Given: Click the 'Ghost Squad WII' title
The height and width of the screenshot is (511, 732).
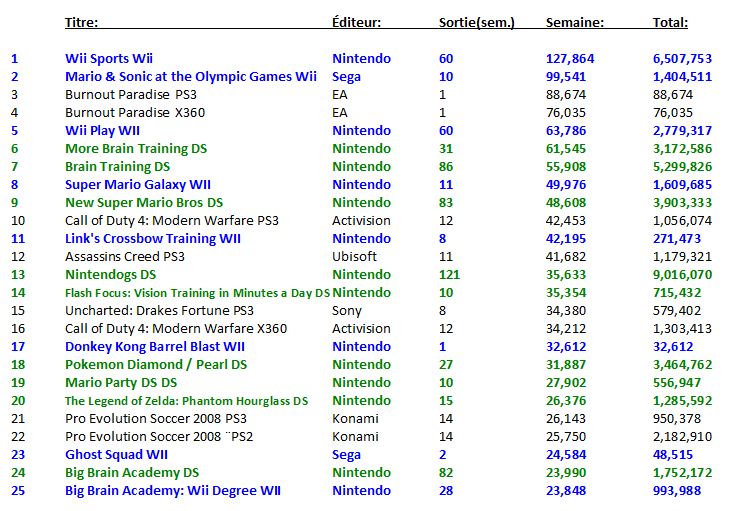Looking at the screenshot, I should 116,455.
